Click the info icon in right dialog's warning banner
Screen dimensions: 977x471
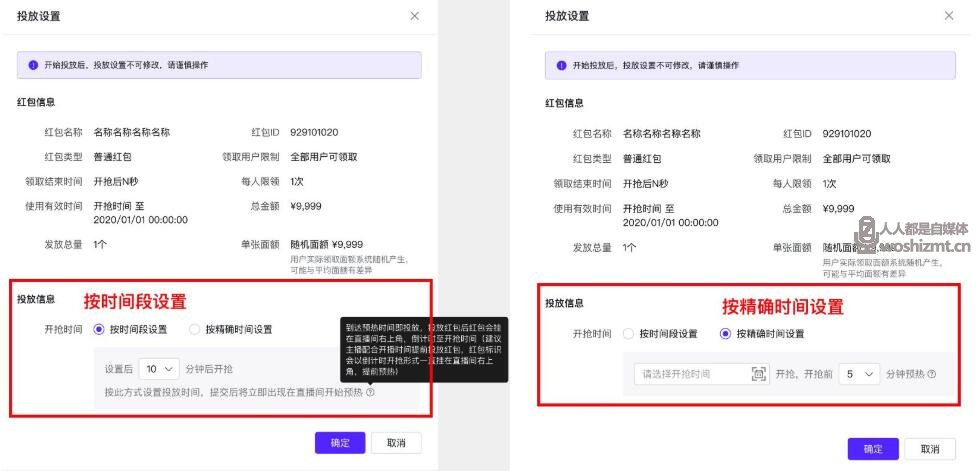(561, 65)
